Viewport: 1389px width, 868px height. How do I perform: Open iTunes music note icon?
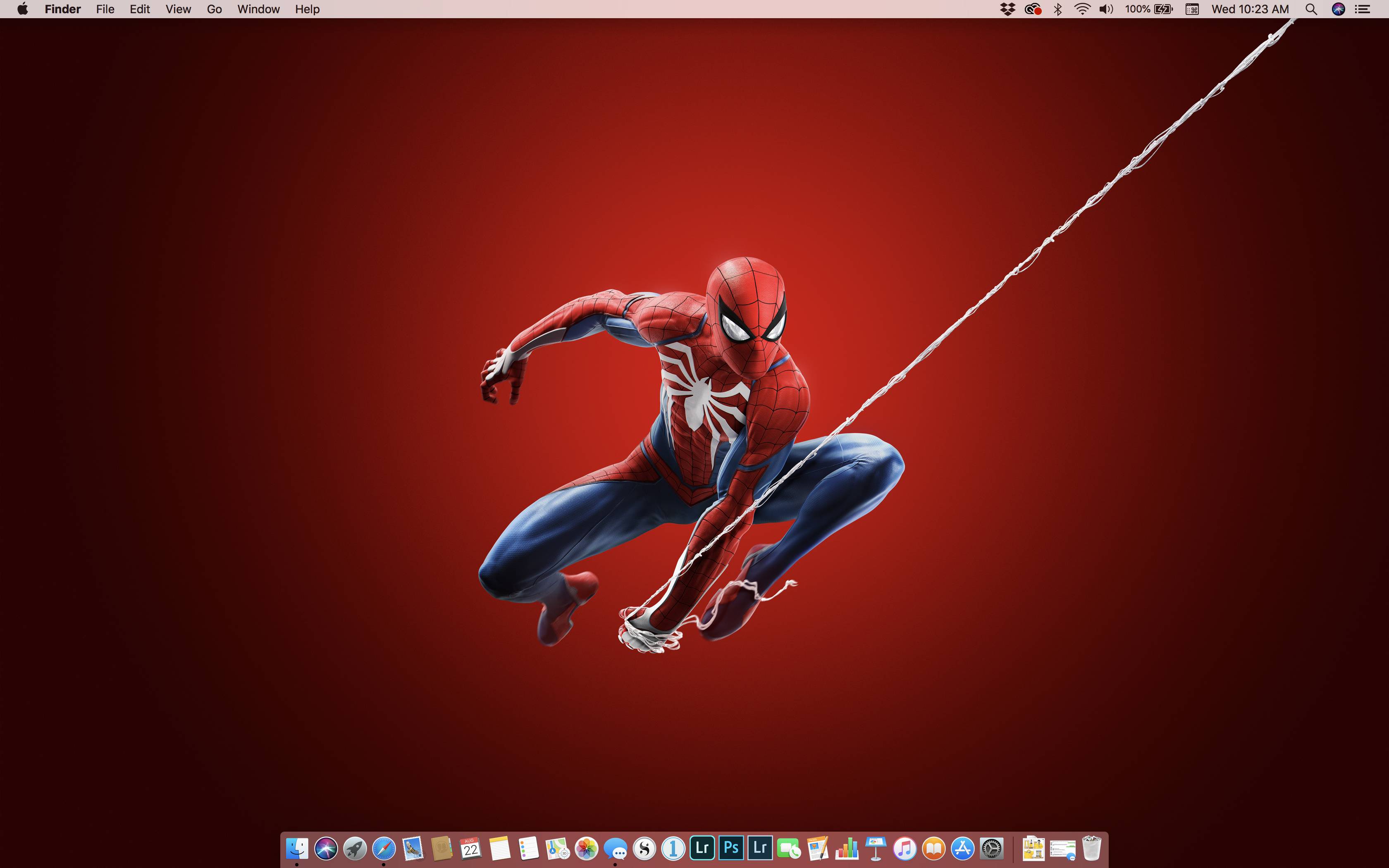coord(905,848)
